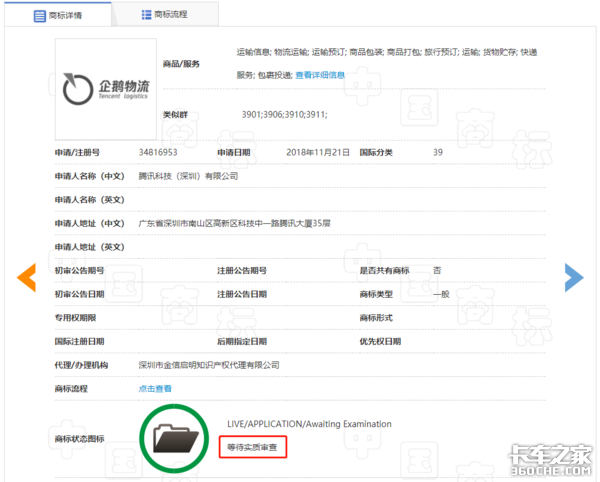Select similar group codes 3901;3906;3910;3911
The width and height of the screenshot is (600, 482).
(284, 114)
